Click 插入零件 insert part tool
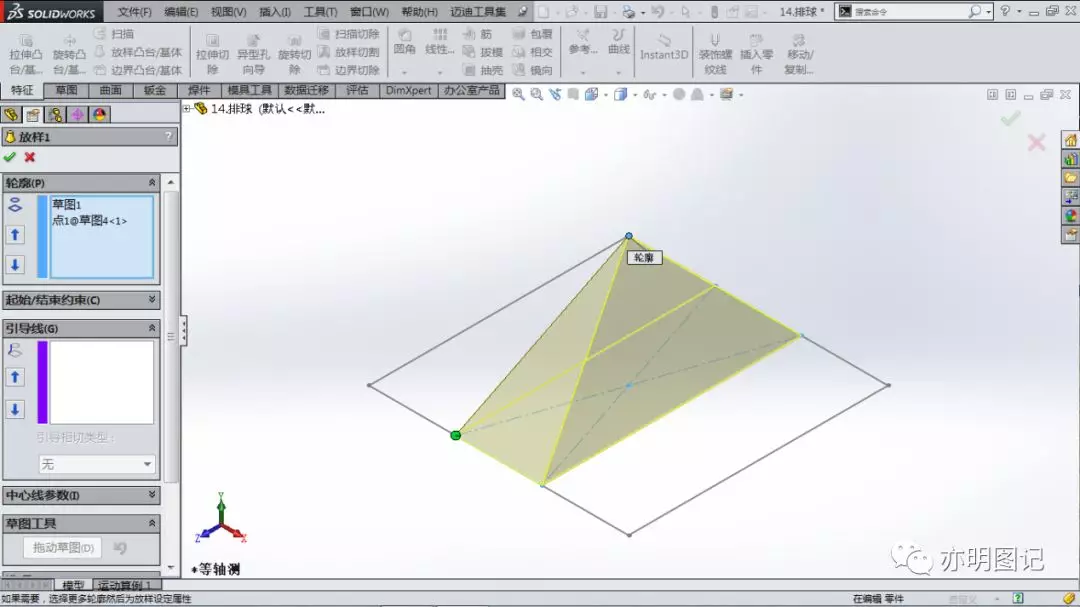The width and height of the screenshot is (1080, 607). point(756,54)
